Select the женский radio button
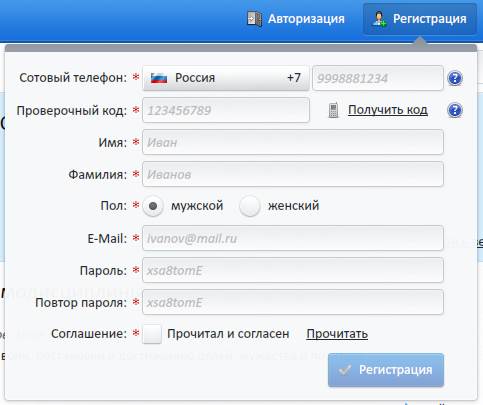 249,206
